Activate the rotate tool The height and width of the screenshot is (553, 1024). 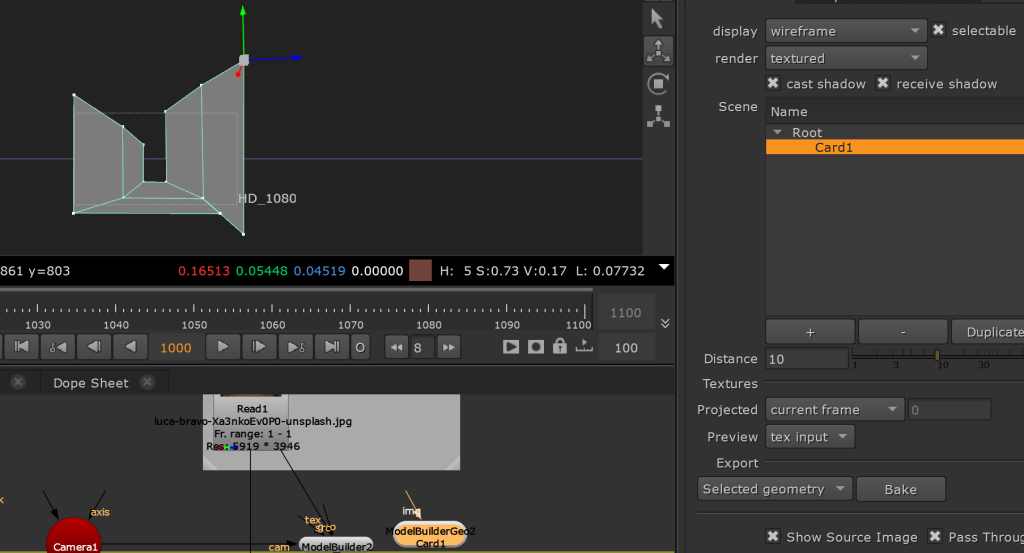pyautogui.click(x=657, y=83)
